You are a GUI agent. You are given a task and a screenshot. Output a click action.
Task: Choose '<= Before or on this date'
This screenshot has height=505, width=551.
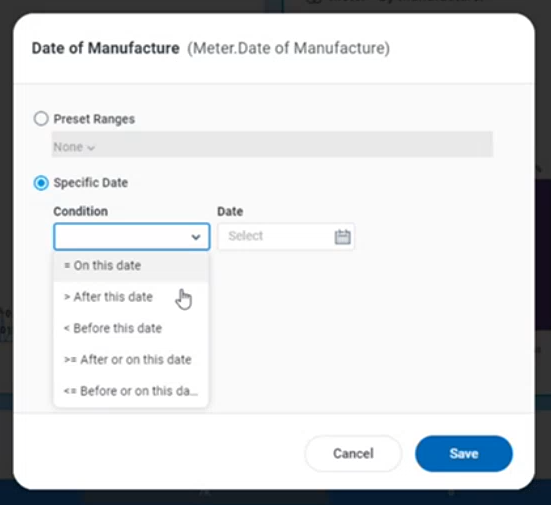[x=131, y=391]
